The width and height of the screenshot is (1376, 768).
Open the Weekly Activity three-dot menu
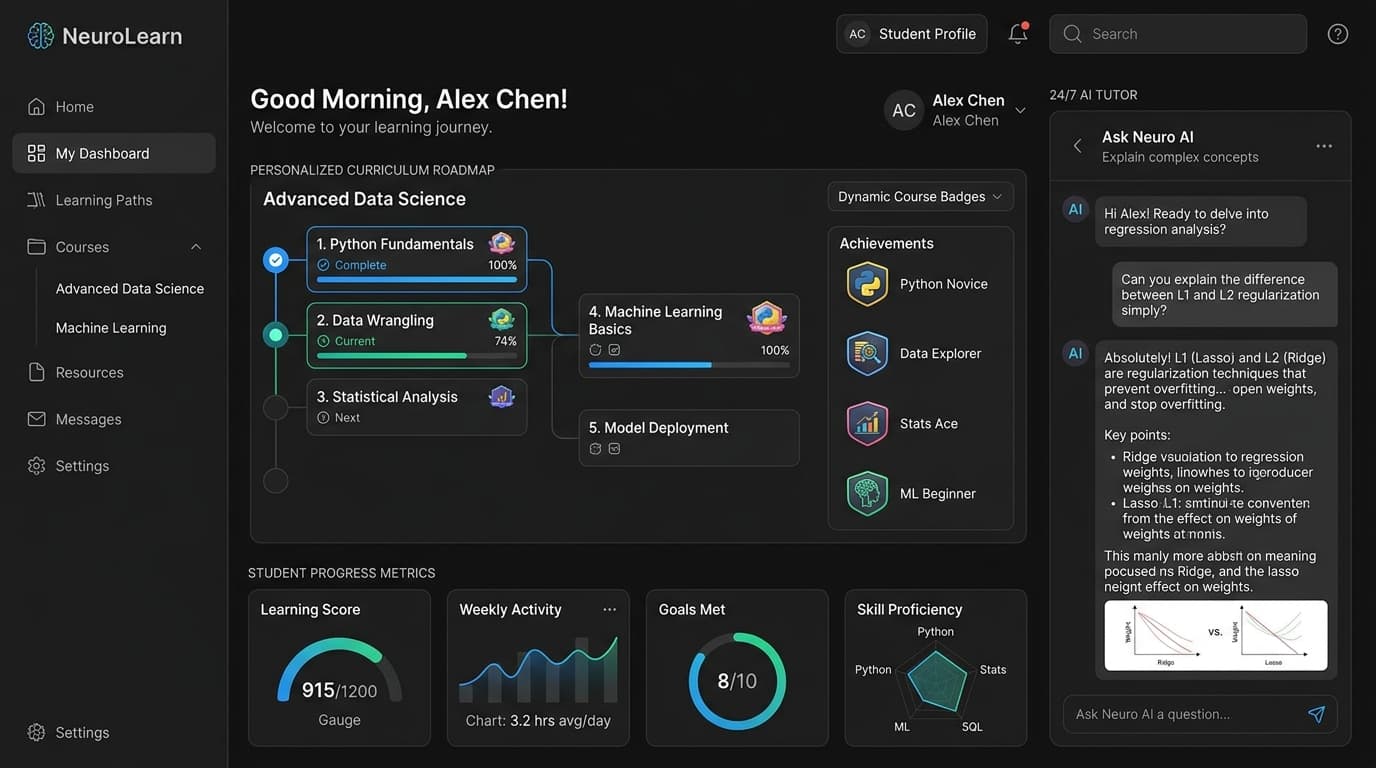pyautogui.click(x=610, y=609)
